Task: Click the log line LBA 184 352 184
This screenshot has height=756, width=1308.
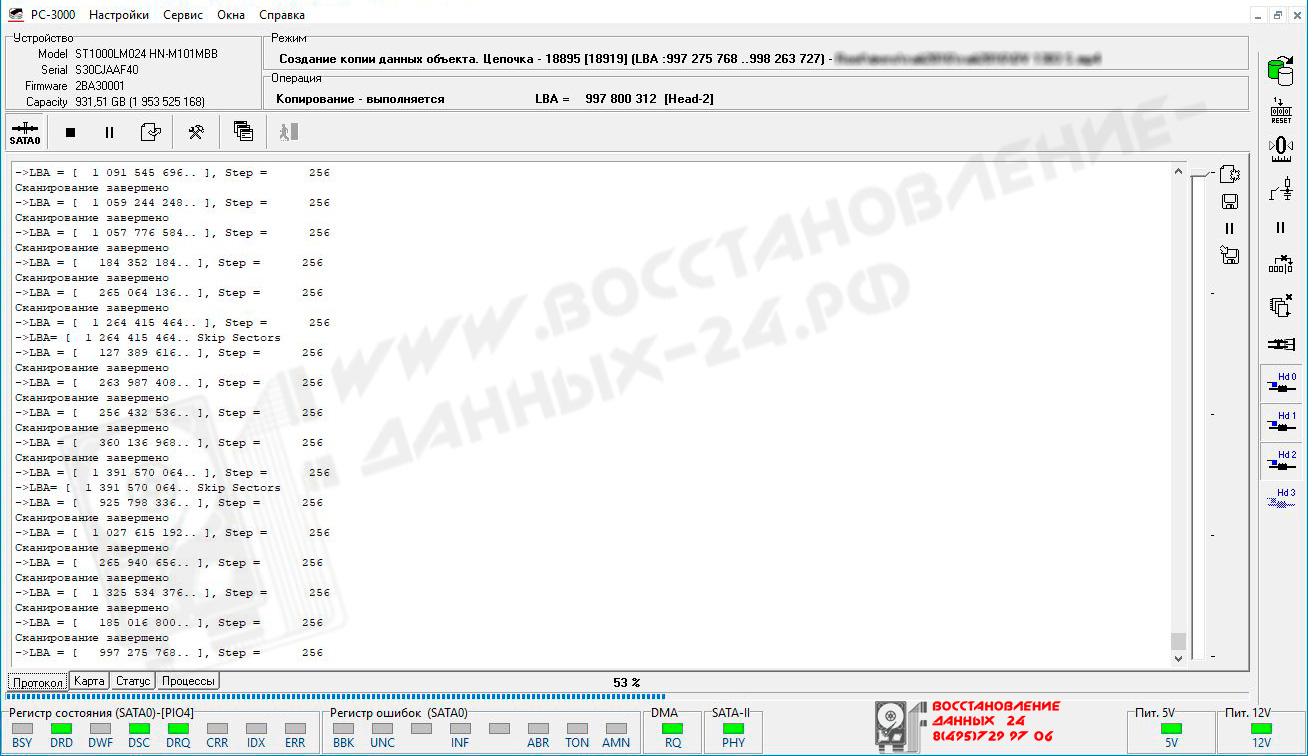Action: [169, 263]
